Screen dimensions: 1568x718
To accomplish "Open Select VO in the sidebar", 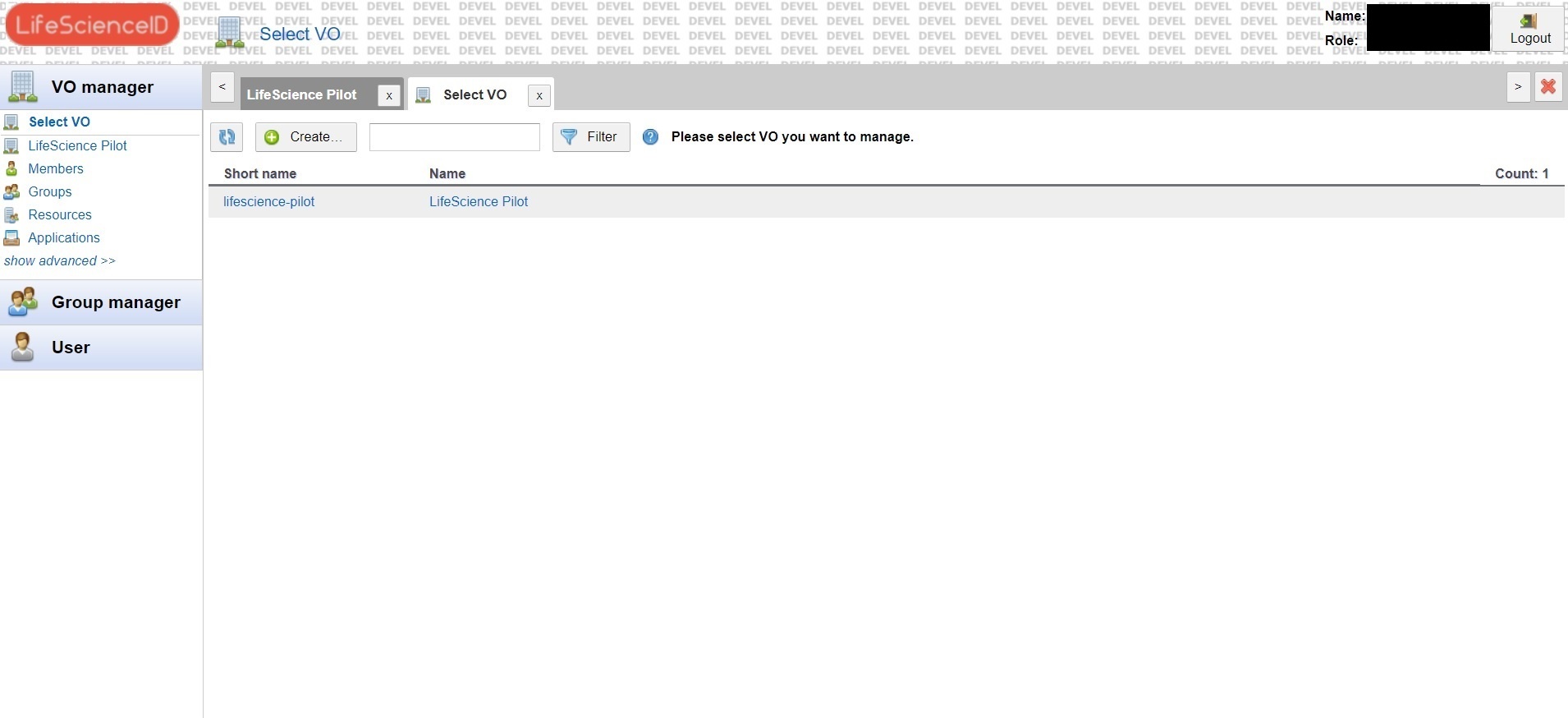I will pos(59,122).
